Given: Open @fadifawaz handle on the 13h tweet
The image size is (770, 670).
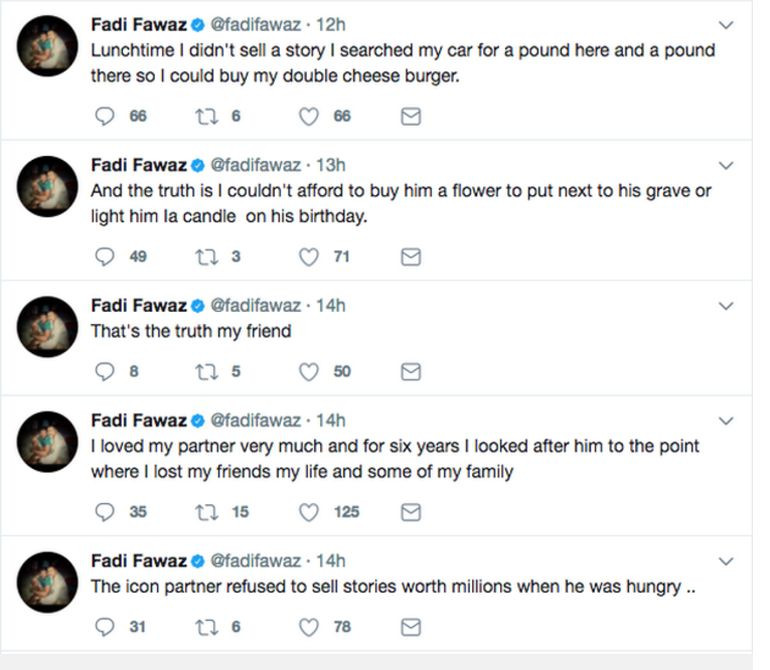Looking at the screenshot, I should 254,164.
